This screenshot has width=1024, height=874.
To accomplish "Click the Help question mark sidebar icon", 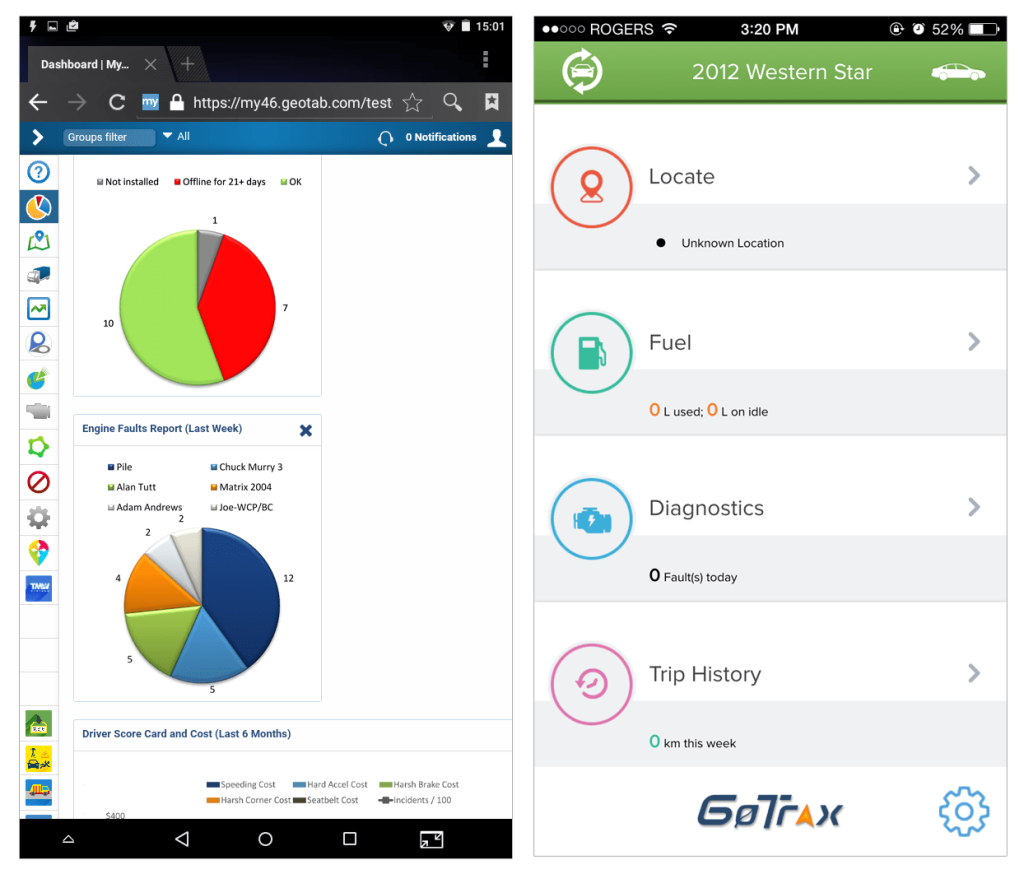I will (x=39, y=172).
